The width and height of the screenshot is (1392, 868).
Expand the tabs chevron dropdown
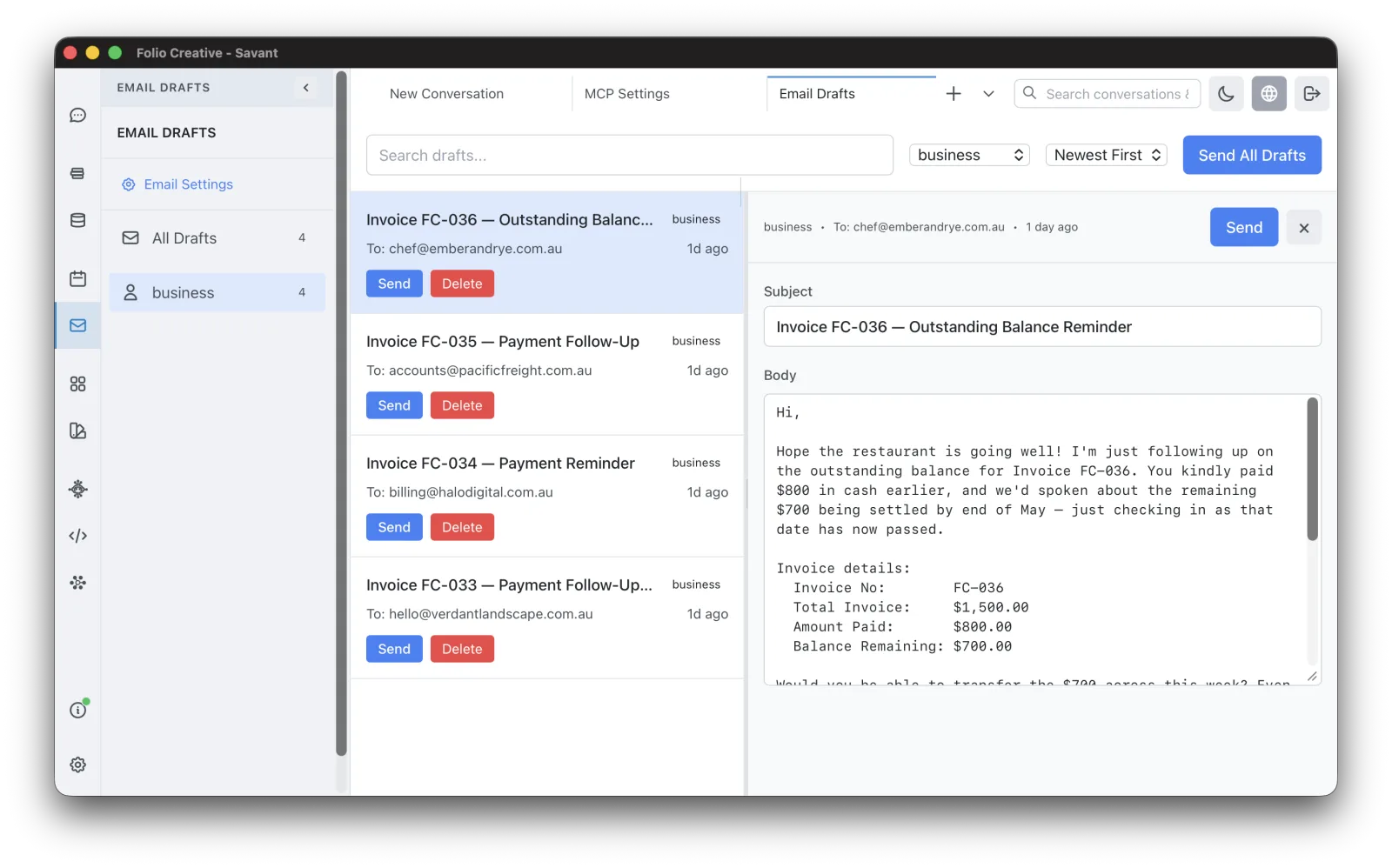tap(988, 94)
